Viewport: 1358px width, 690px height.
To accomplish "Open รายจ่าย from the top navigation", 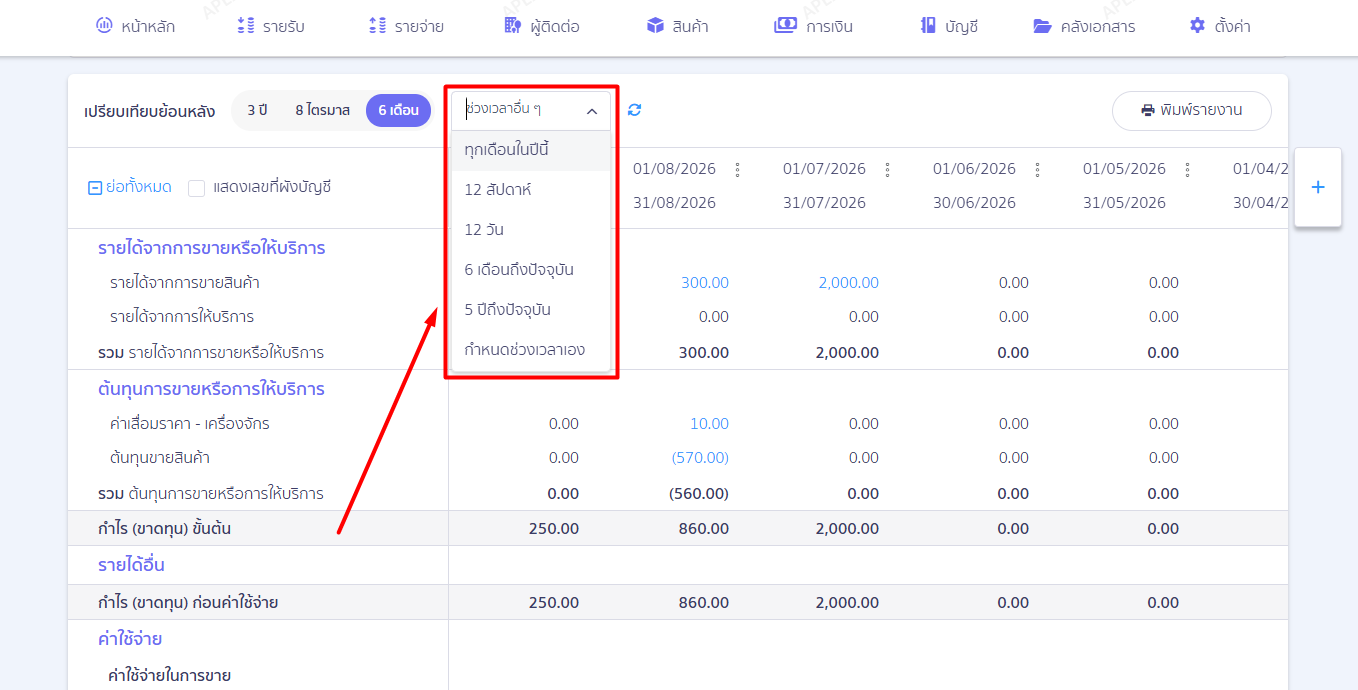I will [405, 27].
